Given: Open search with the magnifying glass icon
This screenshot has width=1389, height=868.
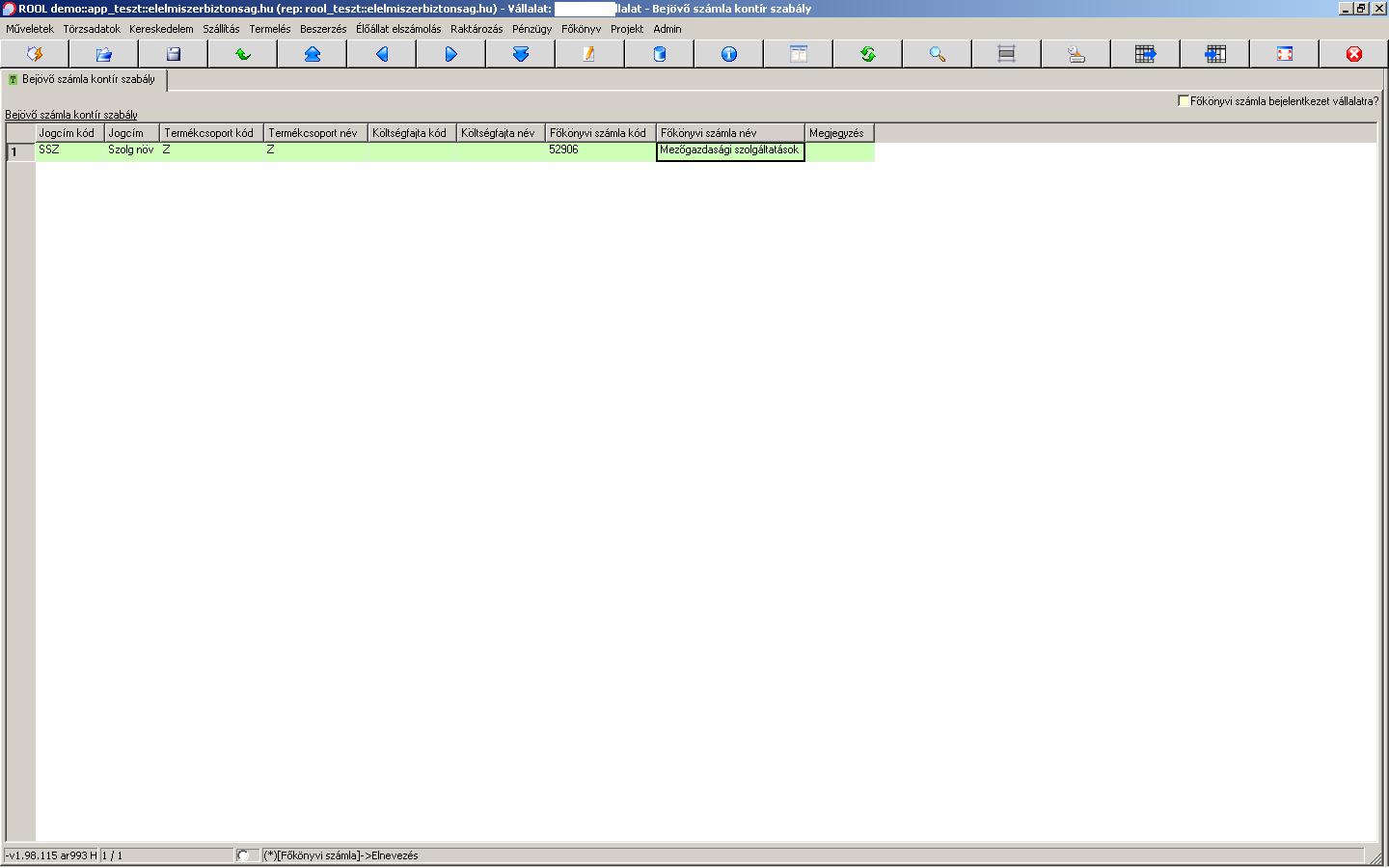Looking at the screenshot, I should pos(938,54).
